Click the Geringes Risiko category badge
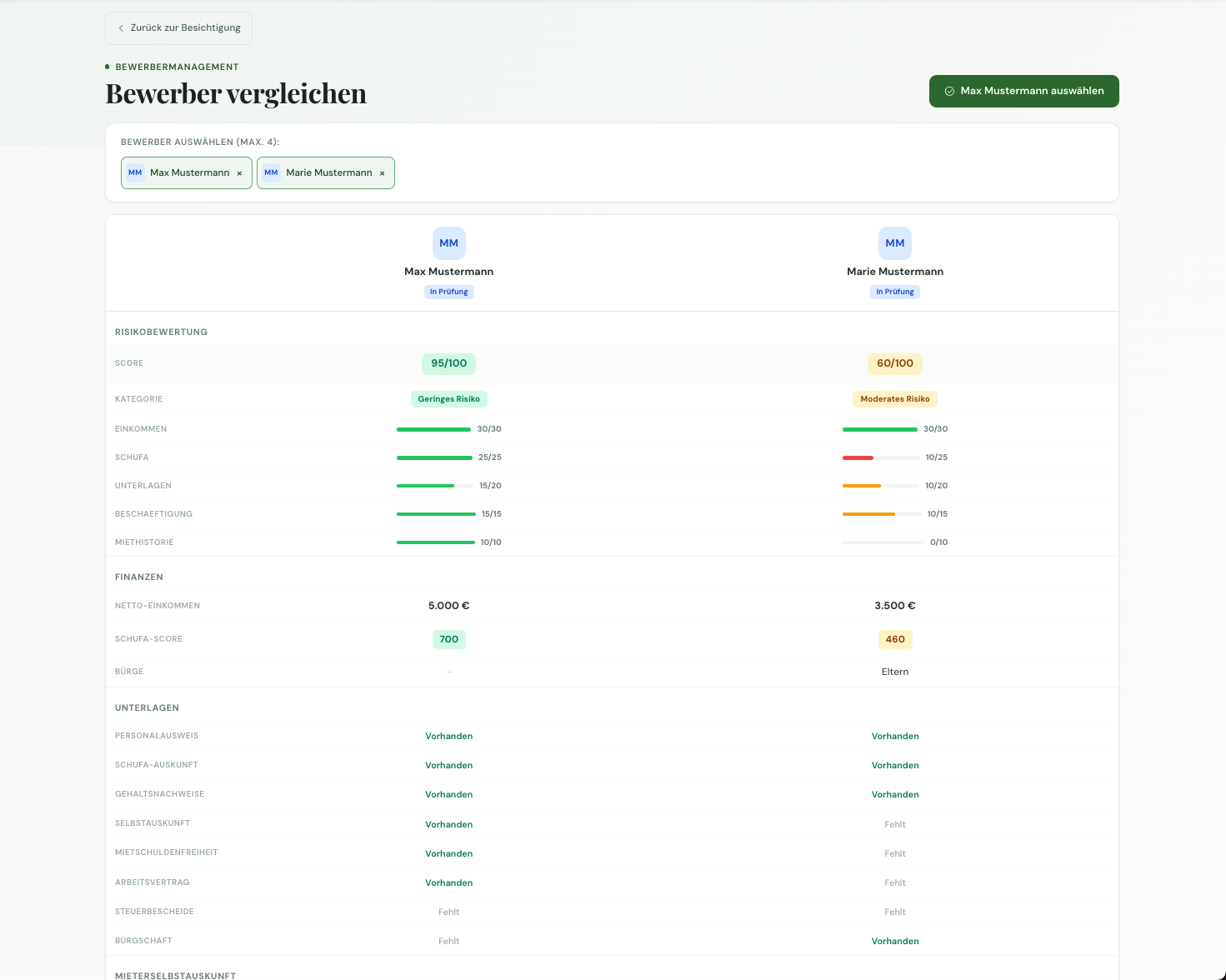The width and height of the screenshot is (1226, 980). pos(448,399)
